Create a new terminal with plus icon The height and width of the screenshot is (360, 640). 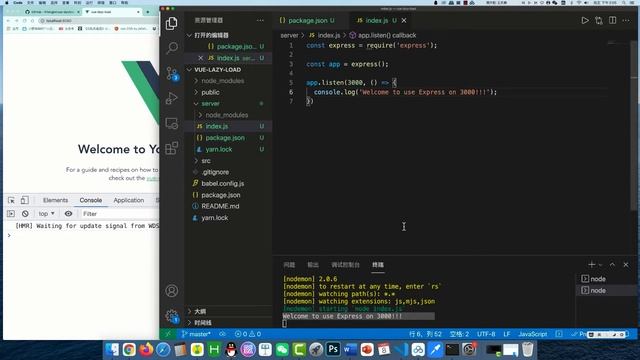coord(591,264)
